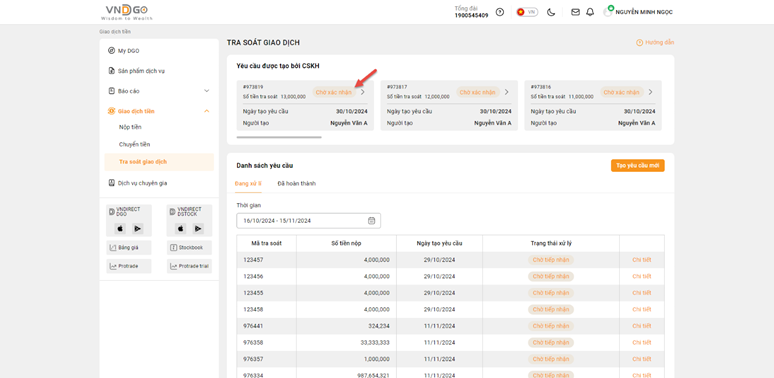
Task: Click the VNDGO logo
Action: [126, 12]
